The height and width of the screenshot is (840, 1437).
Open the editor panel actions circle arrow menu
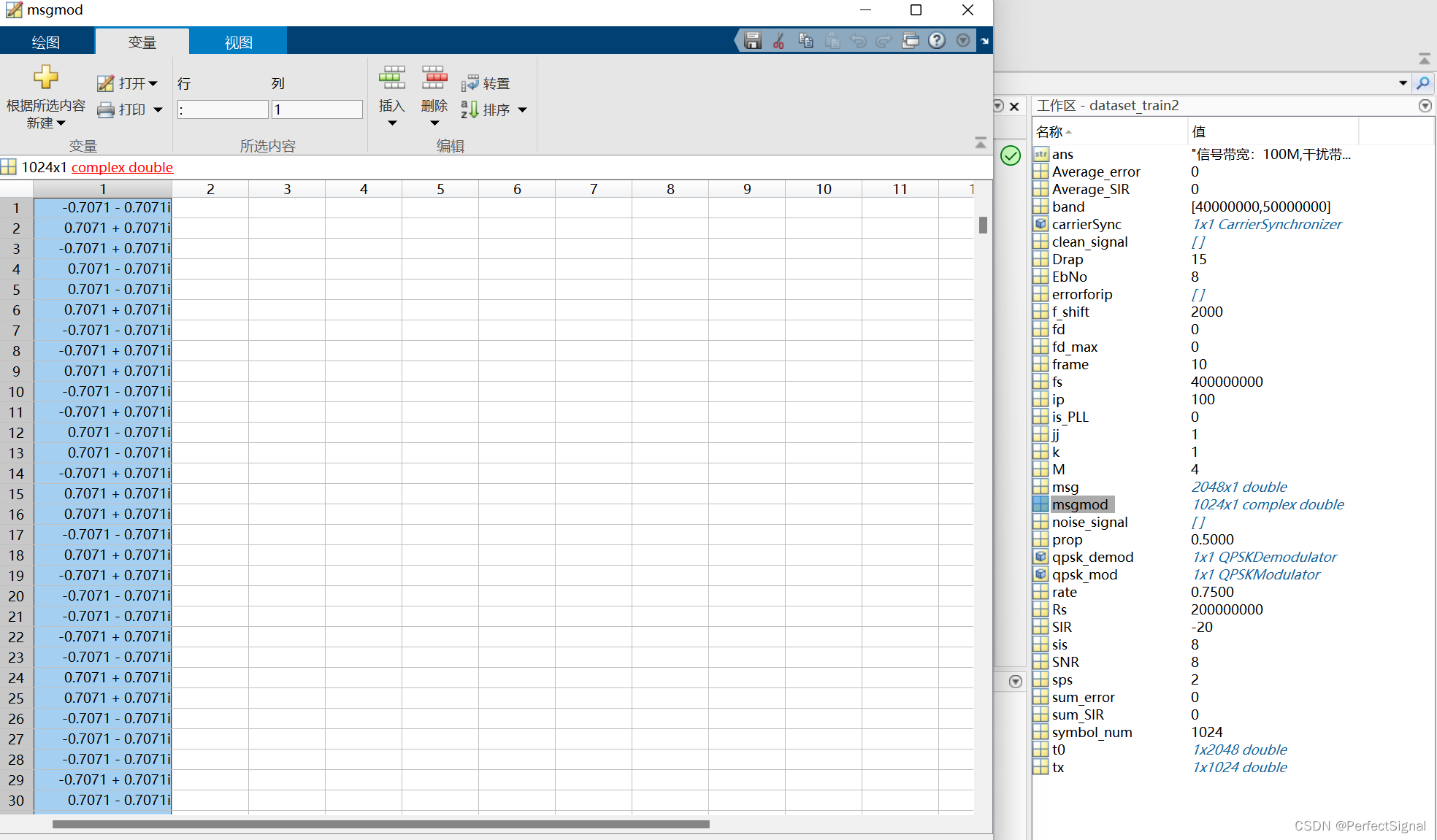(x=998, y=106)
